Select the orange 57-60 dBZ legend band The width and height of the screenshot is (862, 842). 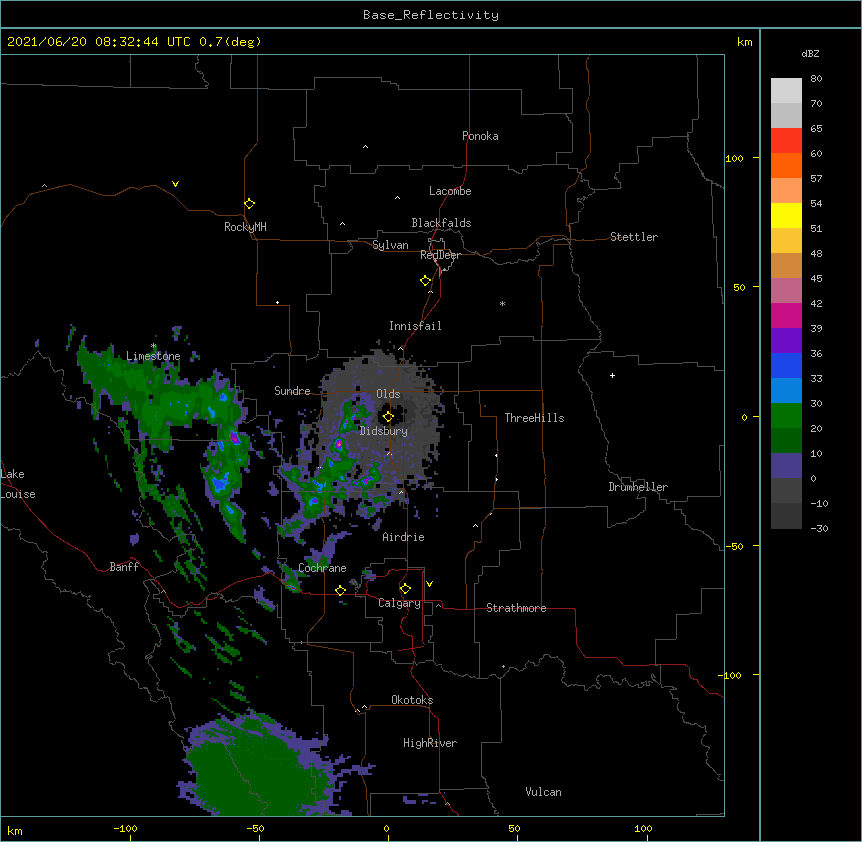click(x=786, y=165)
